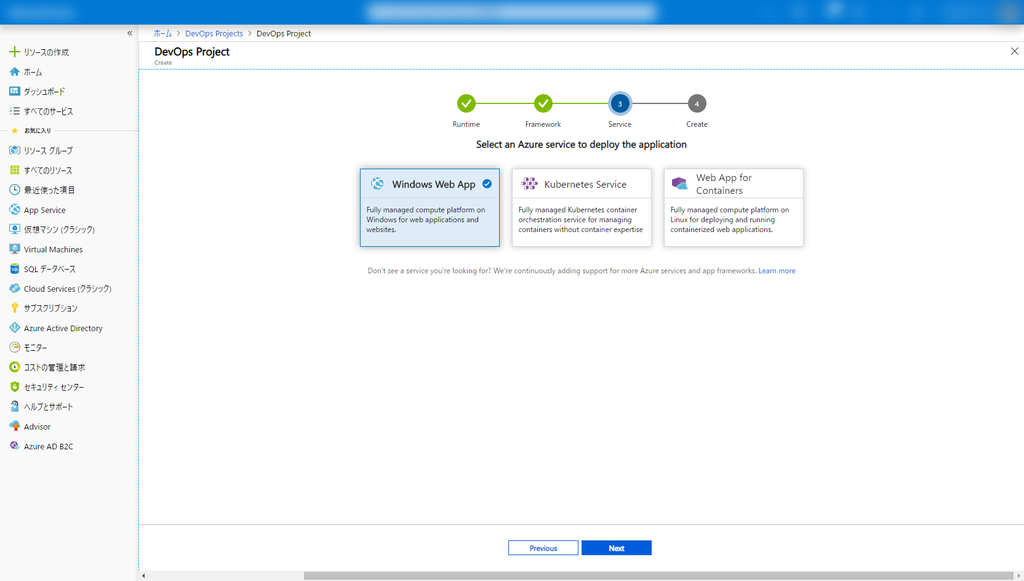Open Subscriptions key icon
The height and width of the screenshot is (581, 1024).
(14, 307)
